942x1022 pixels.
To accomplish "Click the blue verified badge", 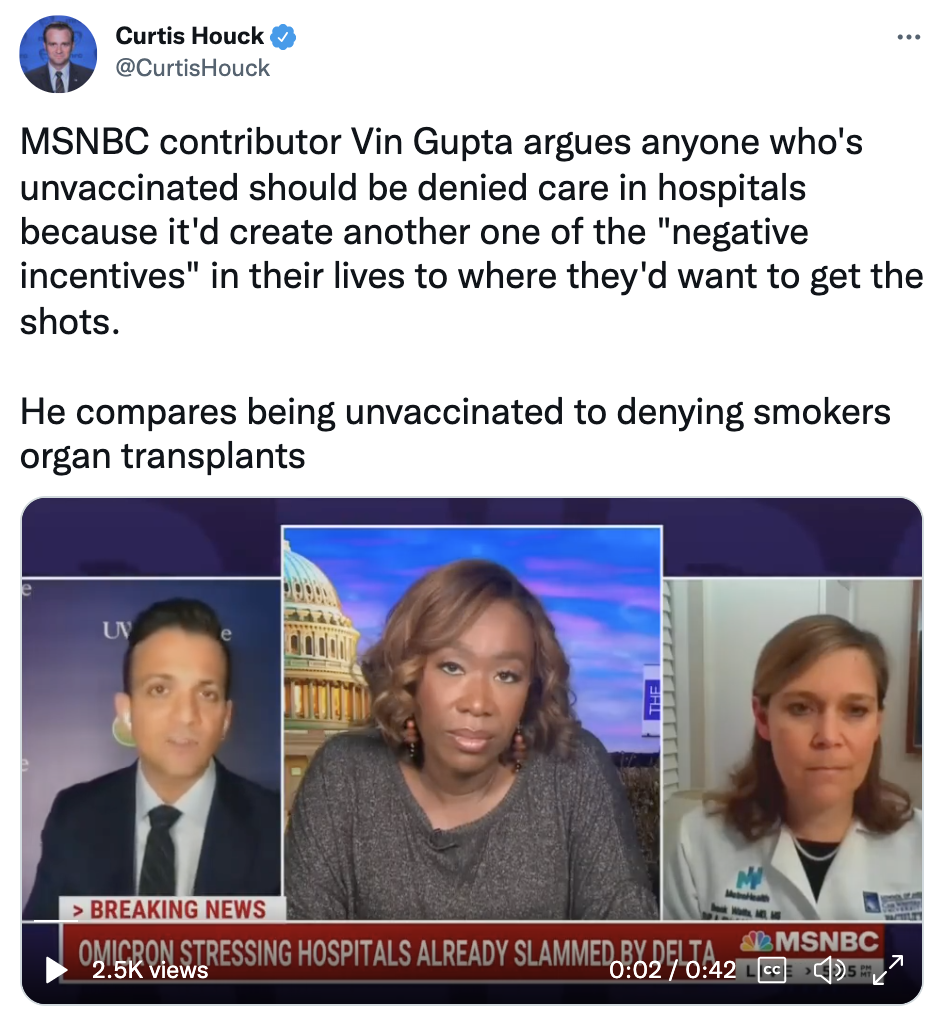I will [283, 36].
